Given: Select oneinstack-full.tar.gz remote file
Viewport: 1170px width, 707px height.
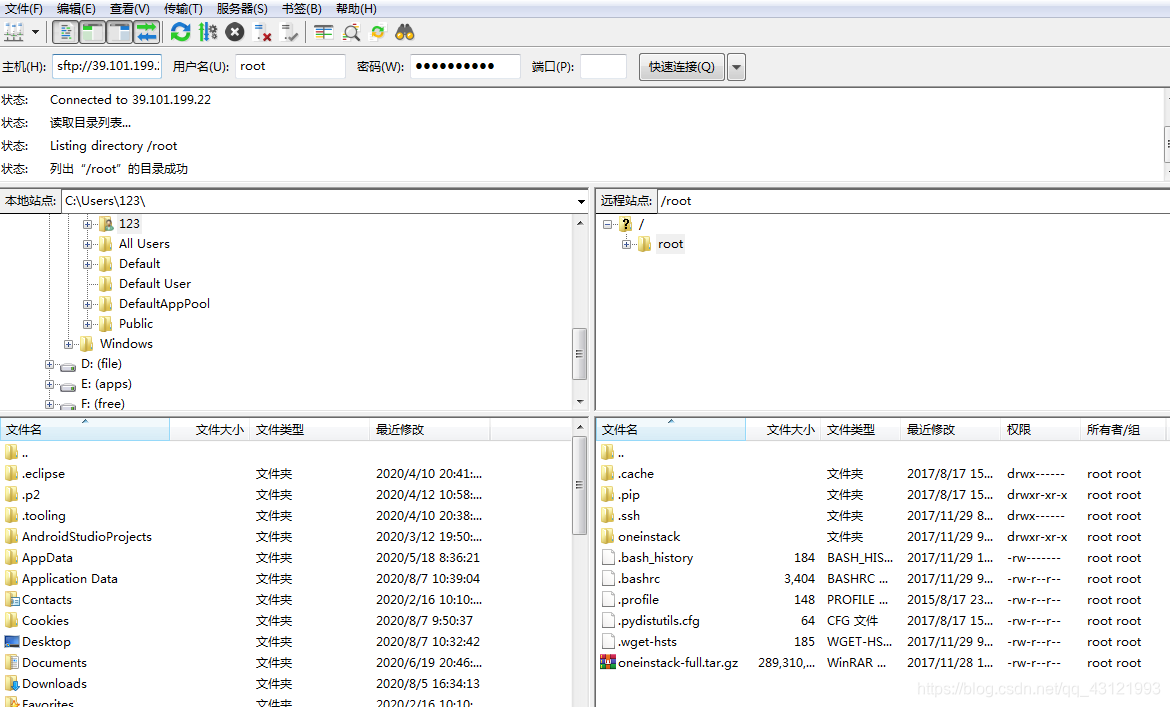Looking at the screenshot, I should click(x=678, y=663).
